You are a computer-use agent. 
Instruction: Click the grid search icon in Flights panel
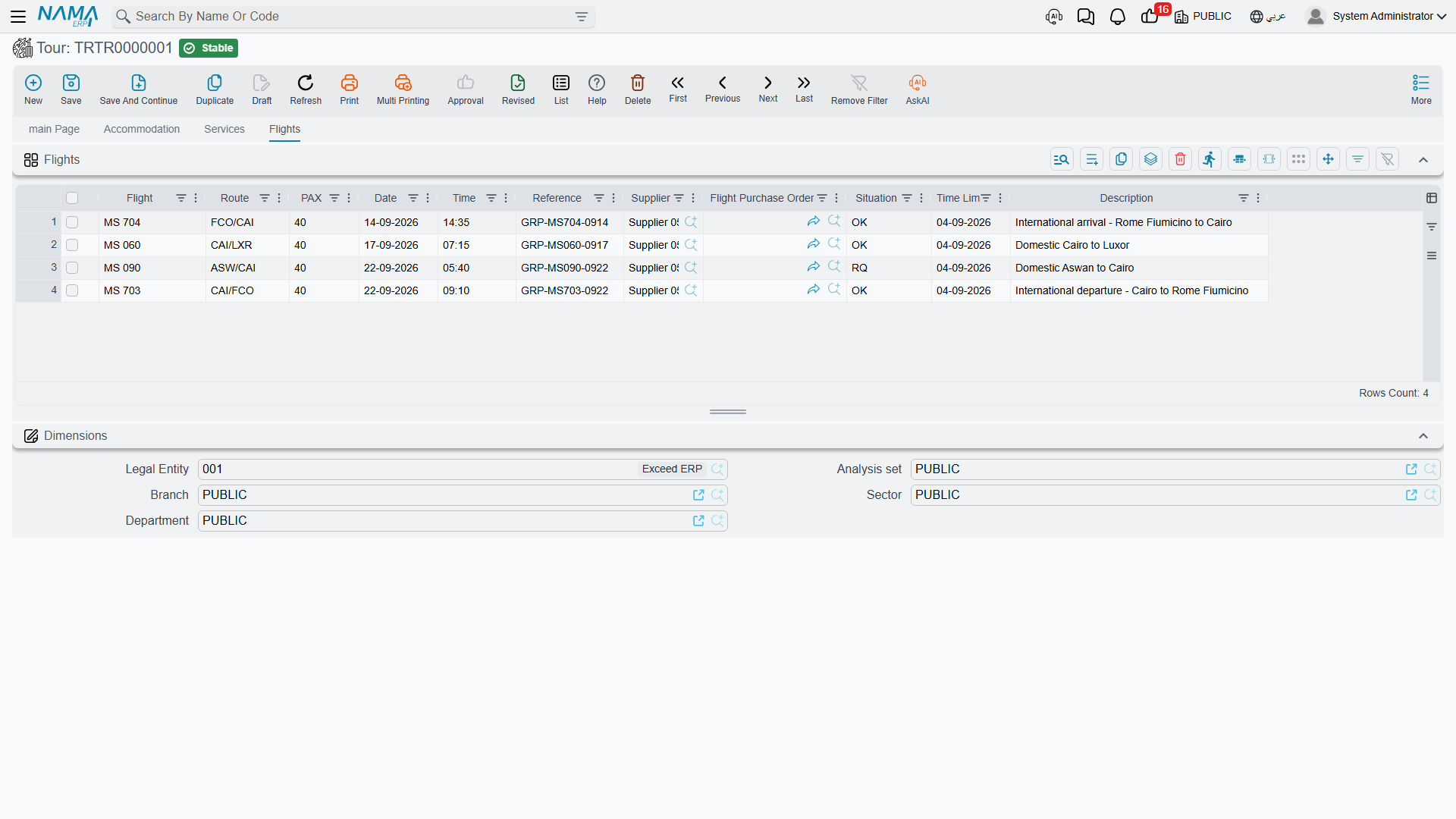coord(1062,159)
